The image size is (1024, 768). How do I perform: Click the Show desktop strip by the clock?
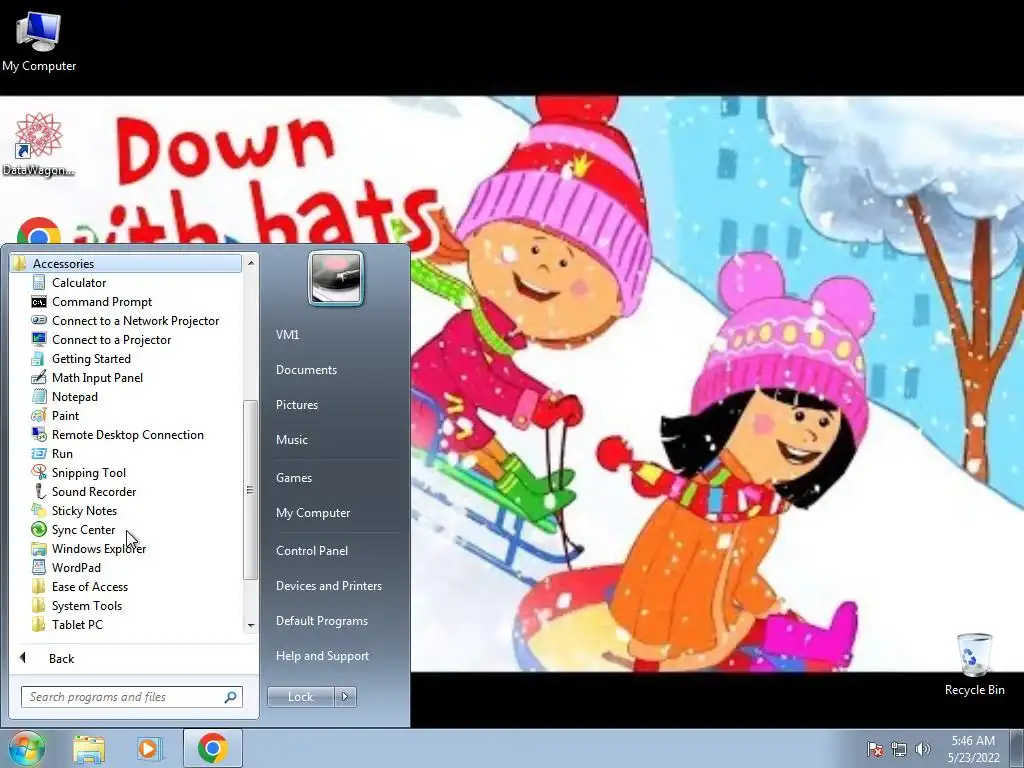(1017, 748)
